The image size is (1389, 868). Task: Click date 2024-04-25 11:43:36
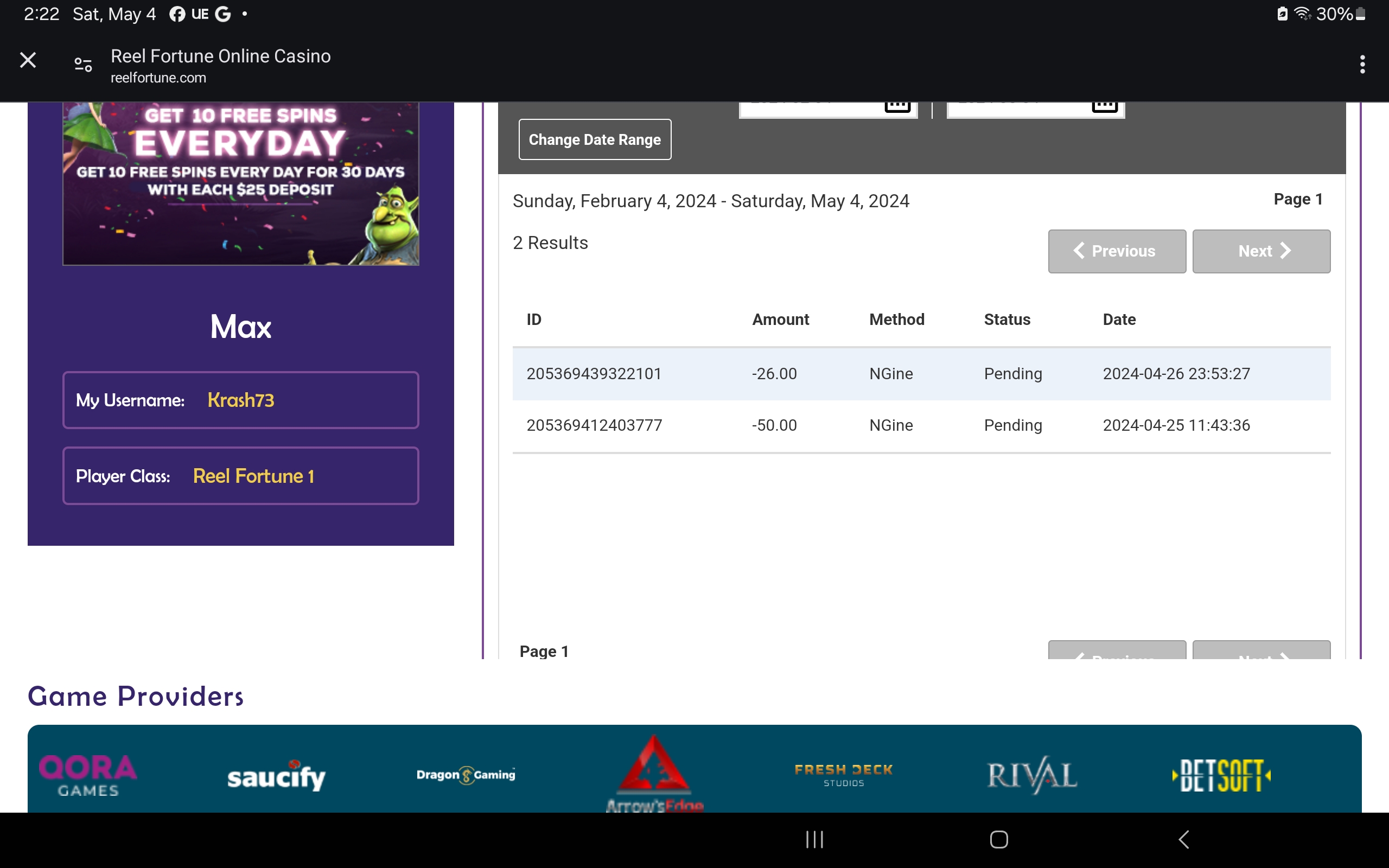coord(1176,425)
